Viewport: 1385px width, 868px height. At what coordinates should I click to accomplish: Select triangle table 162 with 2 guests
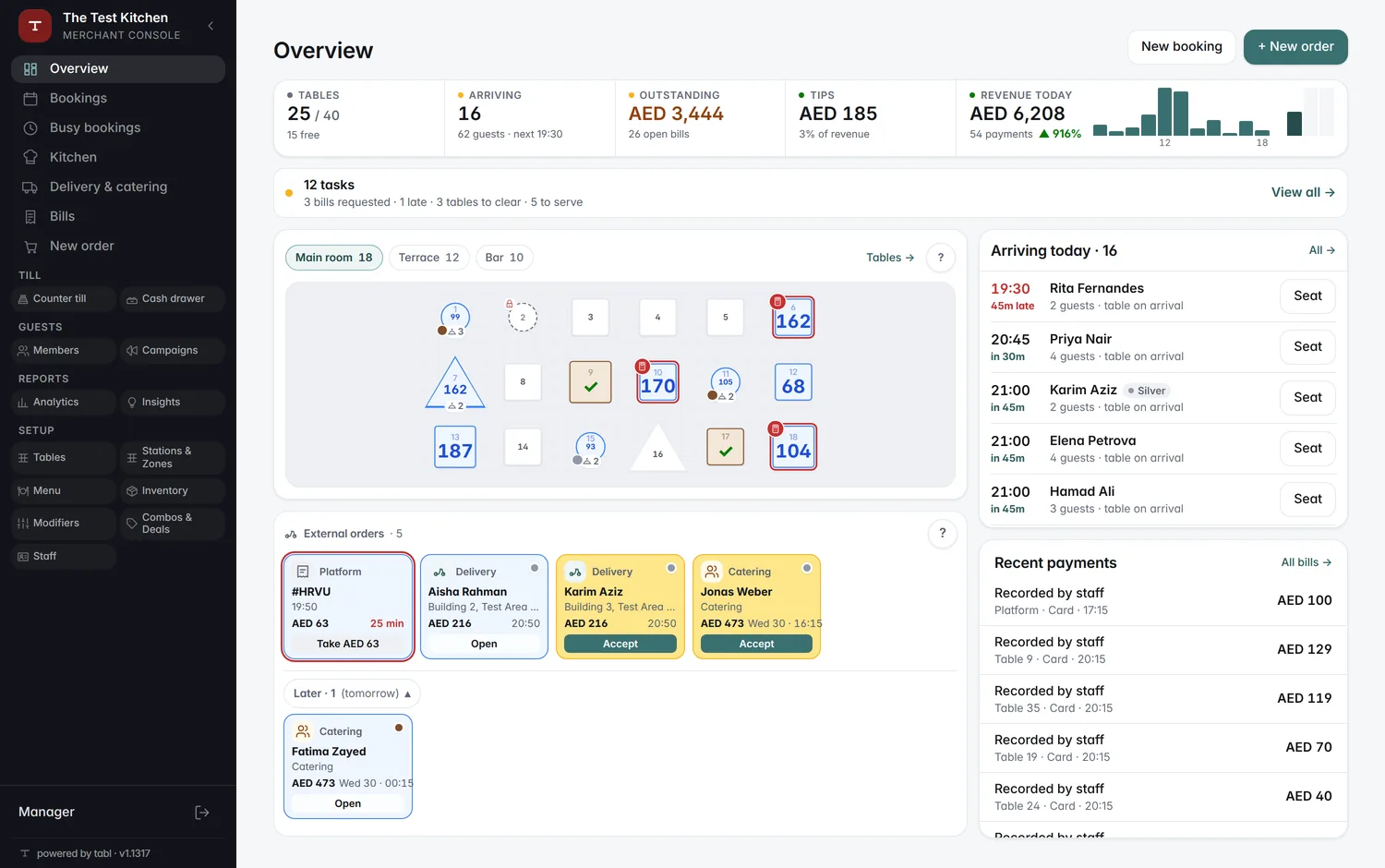455,384
